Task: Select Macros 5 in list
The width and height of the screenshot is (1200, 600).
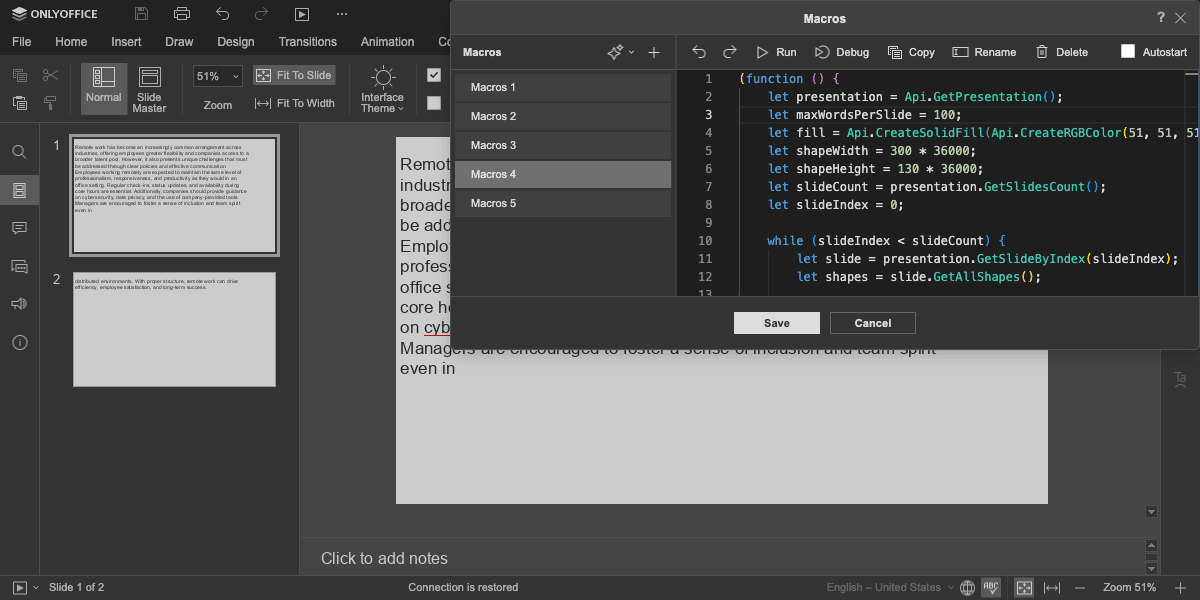Action: pyautogui.click(x=563, y=204)
